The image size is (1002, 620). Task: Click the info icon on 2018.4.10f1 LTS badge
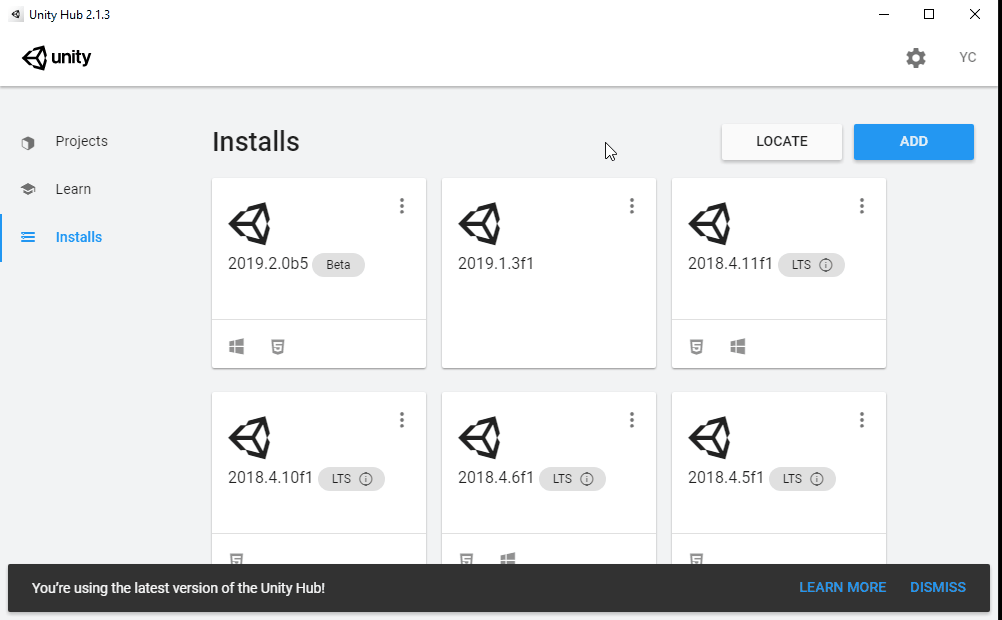(366, 479)
